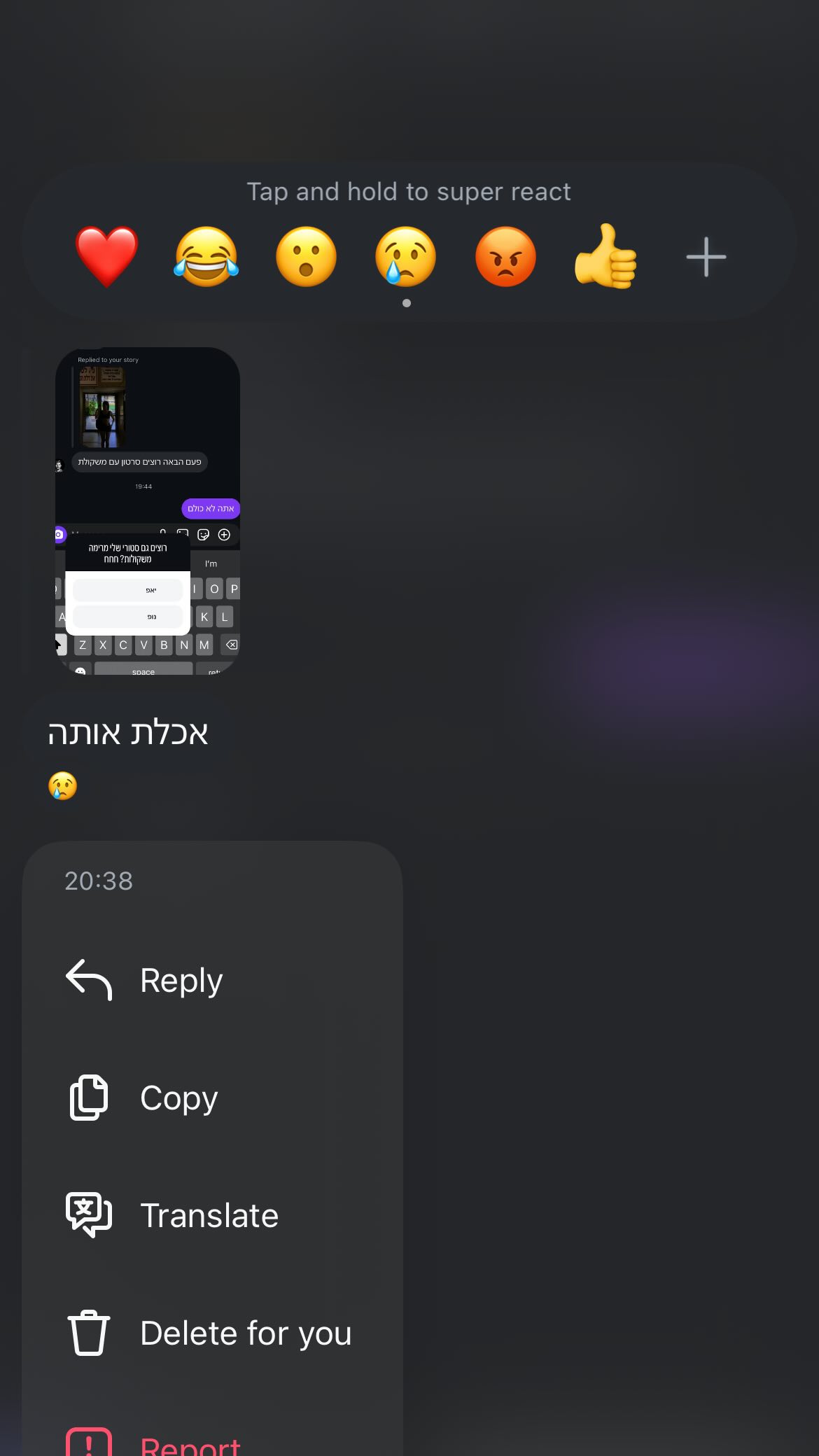Open the shared screenshot thumbnail
This screenshot has height=1456, width=819.
click(148, 511)
